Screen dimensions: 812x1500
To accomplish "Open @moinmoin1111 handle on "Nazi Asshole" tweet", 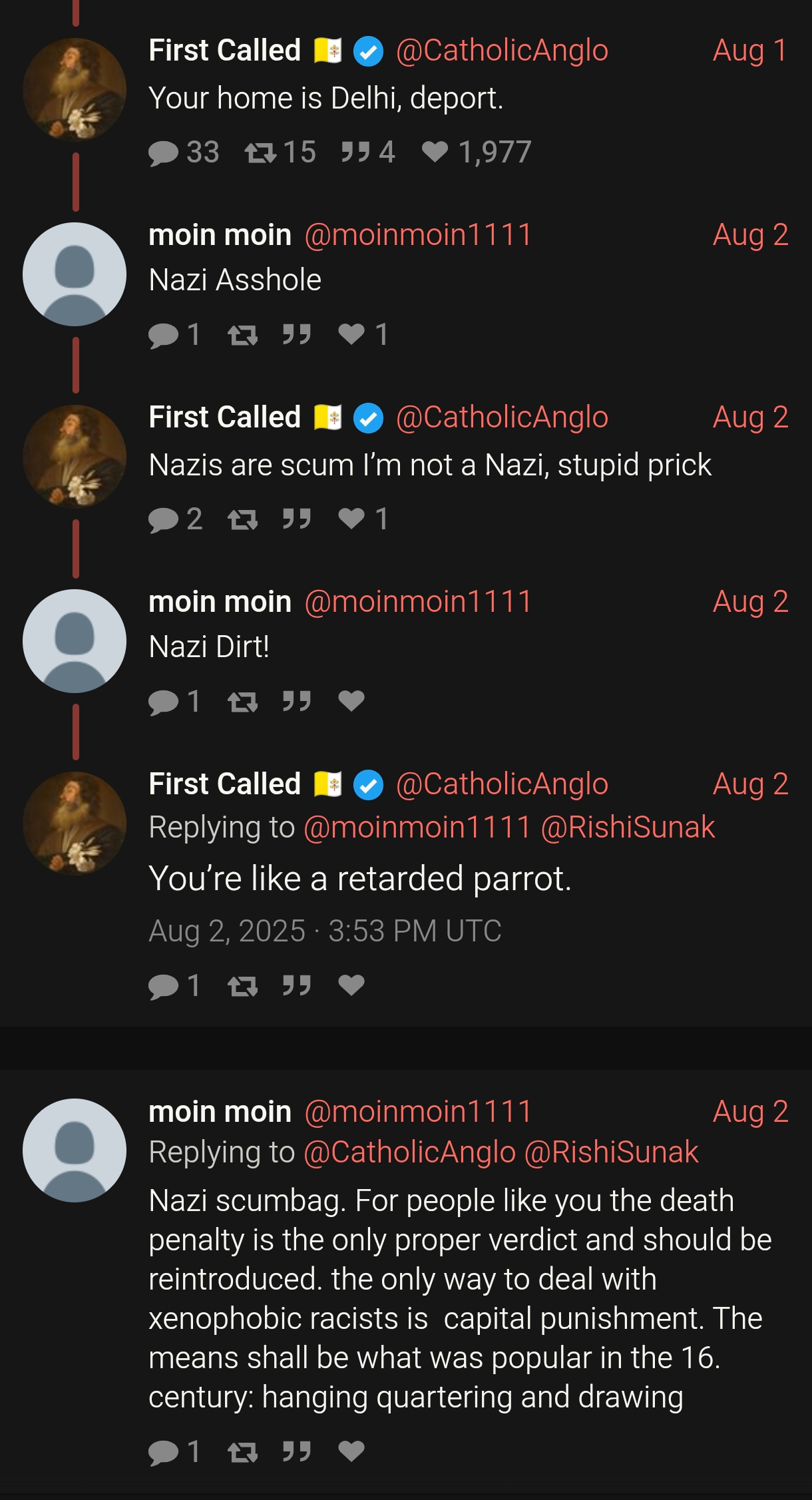I will pyautogui.click(x=418, y=234).
